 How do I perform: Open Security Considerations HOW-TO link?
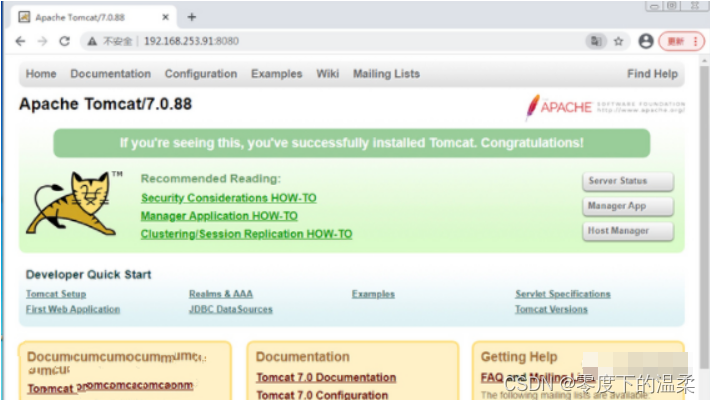pyautogui.click(x=229, y=198)
